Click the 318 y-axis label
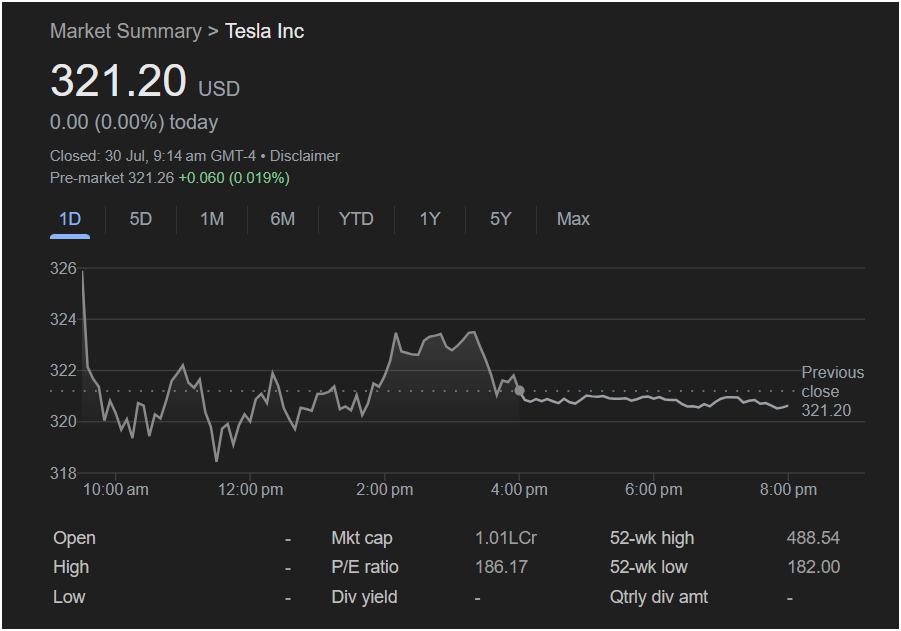Viewport: 901px width, 631px height. tap(63, 474)
